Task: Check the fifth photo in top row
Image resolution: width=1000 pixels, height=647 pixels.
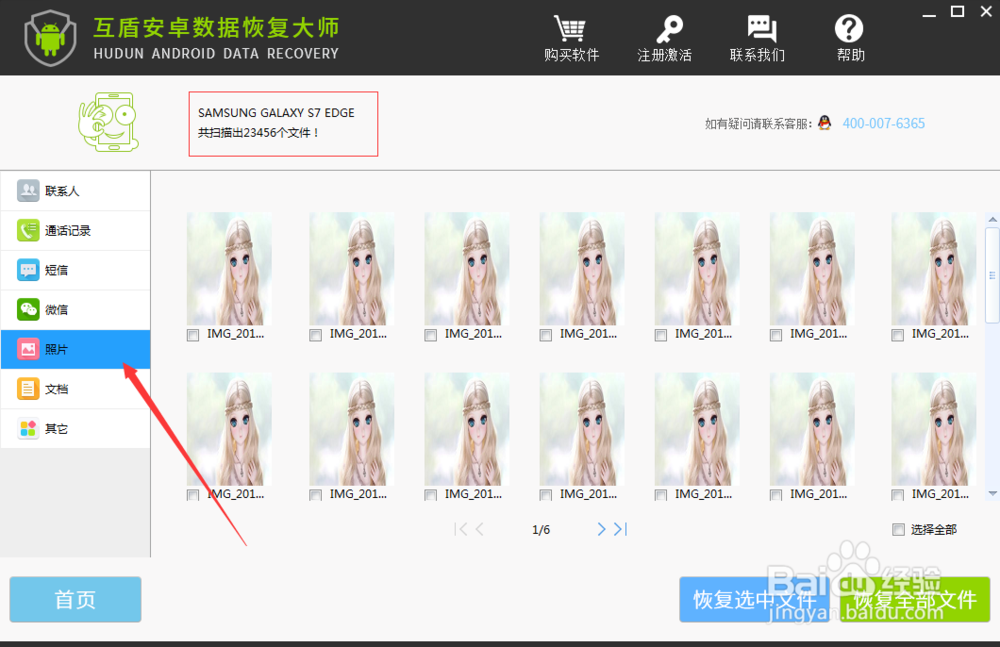Action: 661,335
